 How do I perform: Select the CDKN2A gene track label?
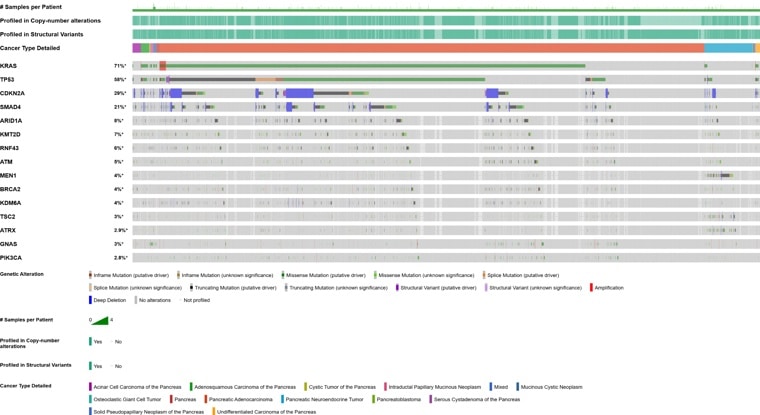13,93
